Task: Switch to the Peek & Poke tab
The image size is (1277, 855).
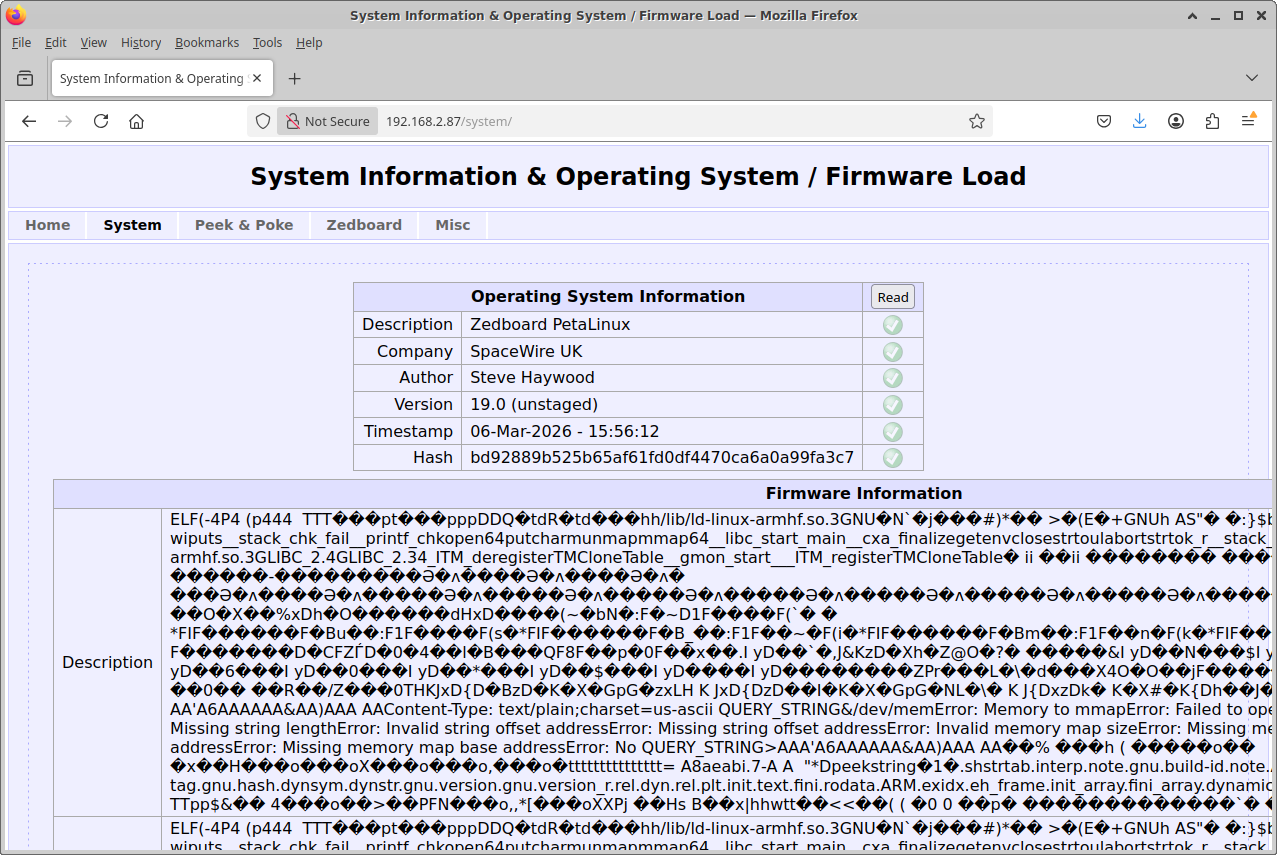Action: [x=244, y=225]
